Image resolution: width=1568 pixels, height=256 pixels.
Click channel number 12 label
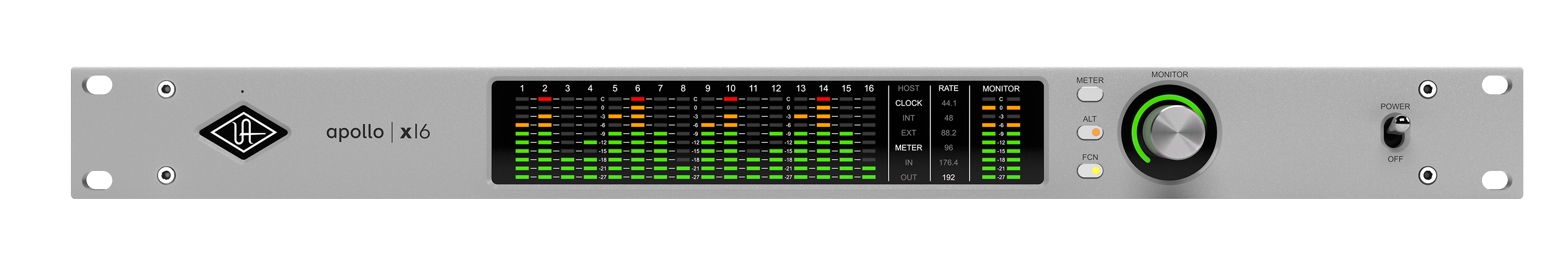776,88
